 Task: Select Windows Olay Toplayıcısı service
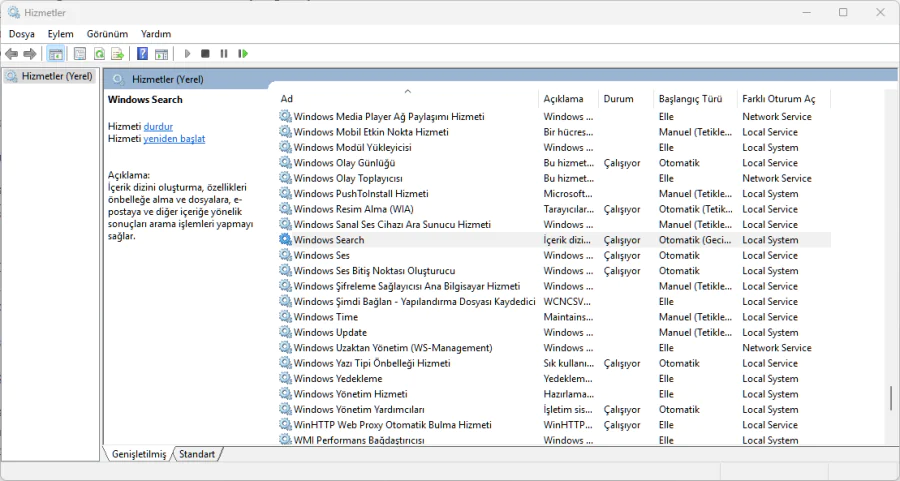point(348,179)
